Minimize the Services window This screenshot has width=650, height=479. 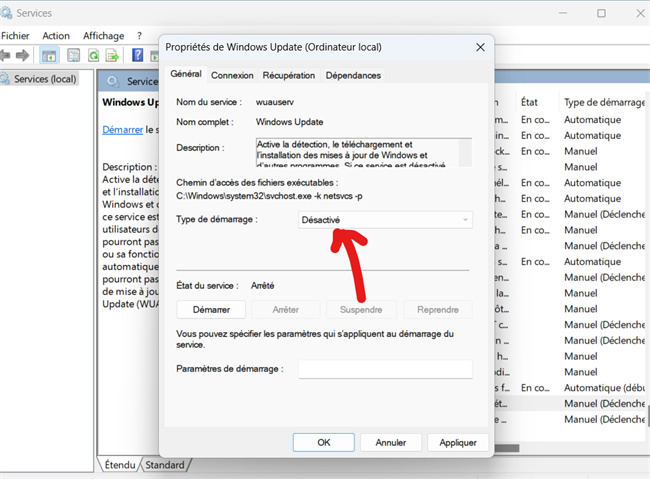(x=563, y=13)
